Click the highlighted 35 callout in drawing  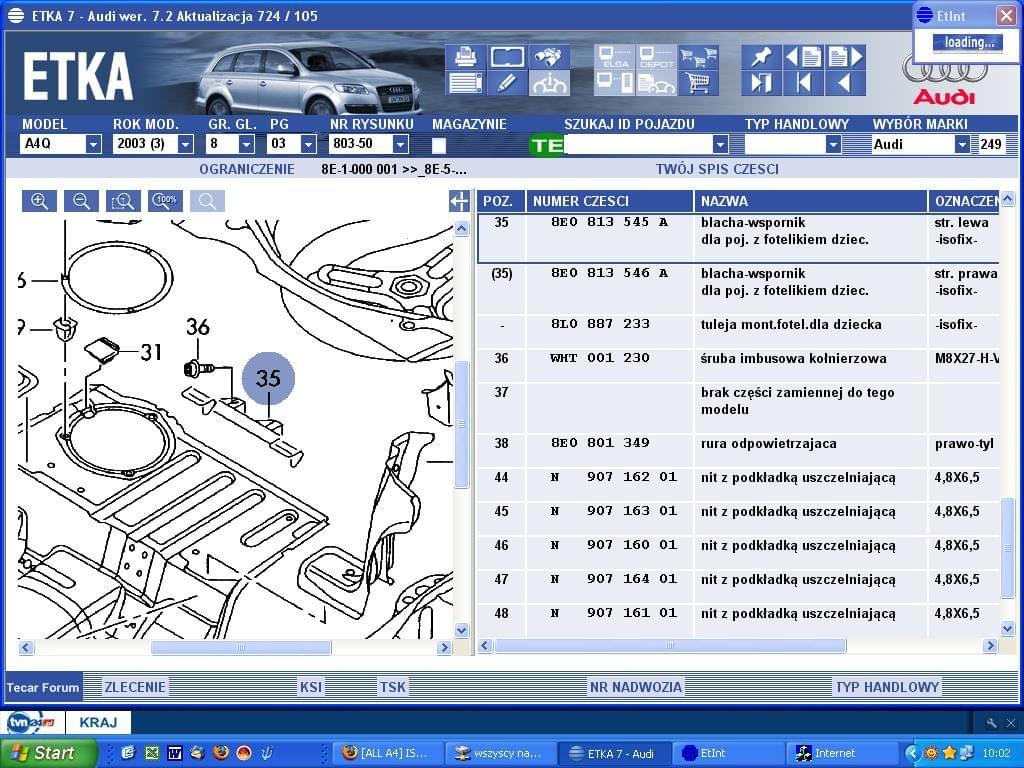(x=268, y=378)
